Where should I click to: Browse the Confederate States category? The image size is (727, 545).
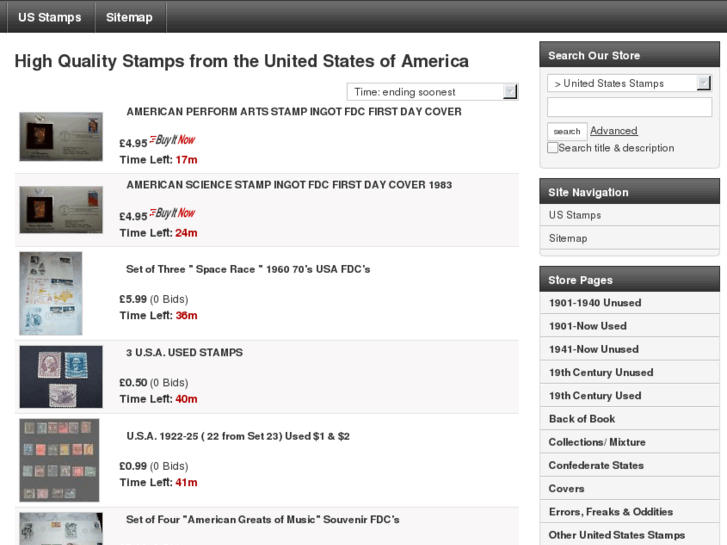tap(596, 465)
